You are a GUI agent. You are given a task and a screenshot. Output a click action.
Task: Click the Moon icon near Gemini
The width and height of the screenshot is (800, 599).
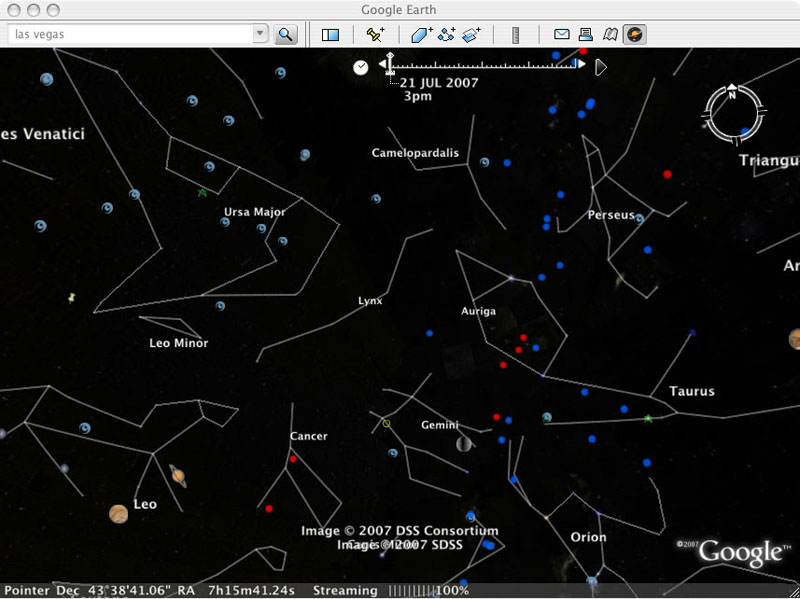(464, 444)
